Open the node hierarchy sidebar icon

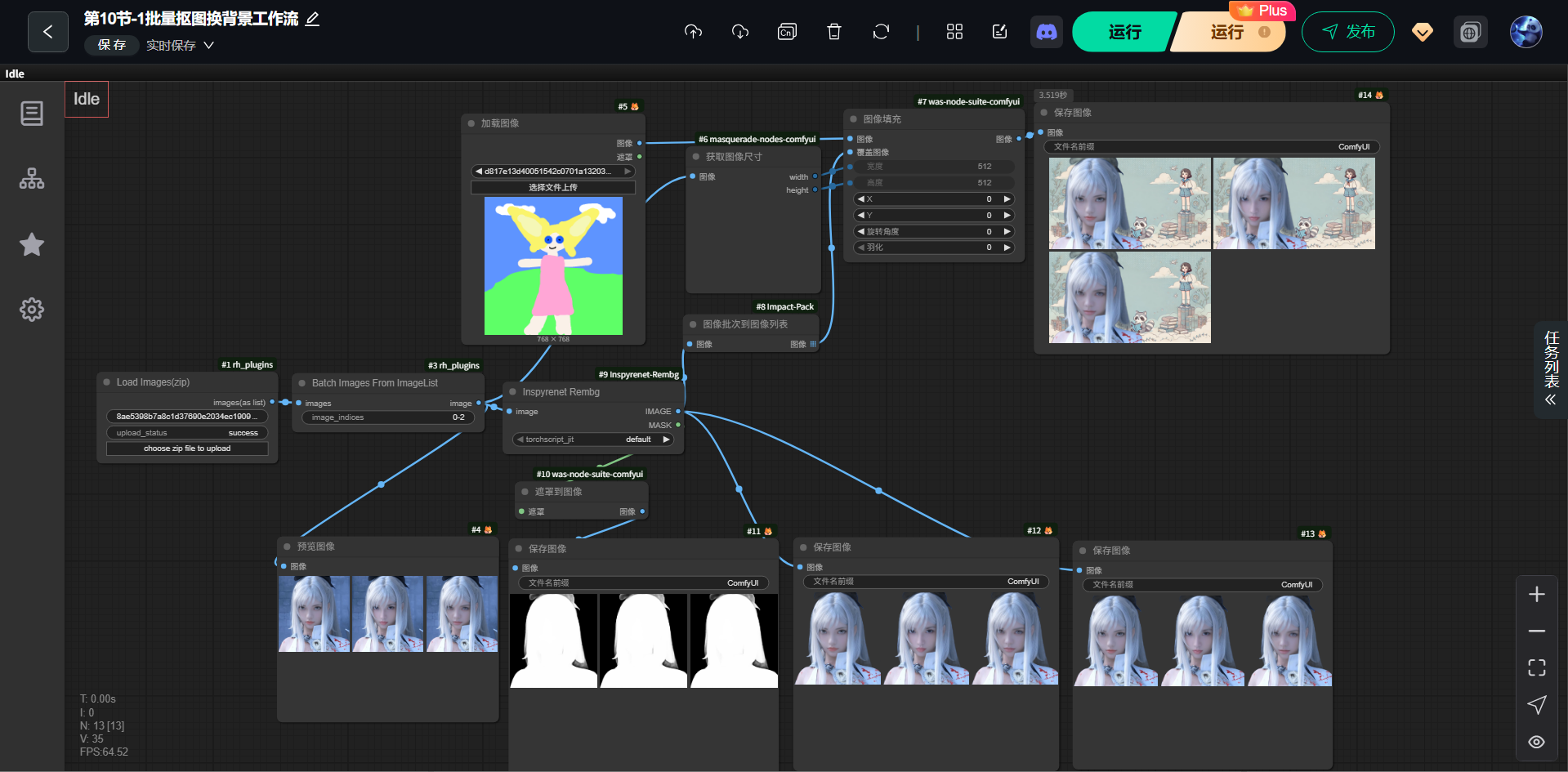coord(32,179)
